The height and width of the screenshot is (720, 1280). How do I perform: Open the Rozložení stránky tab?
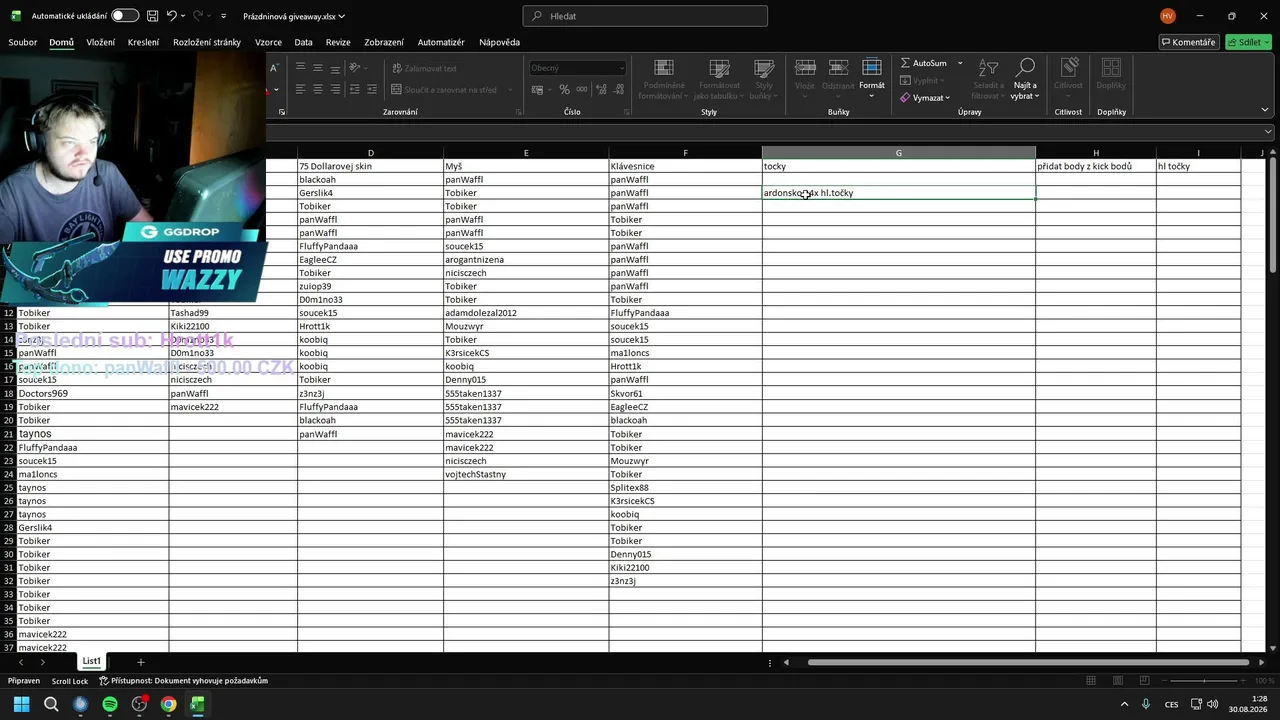pos(207,42)
